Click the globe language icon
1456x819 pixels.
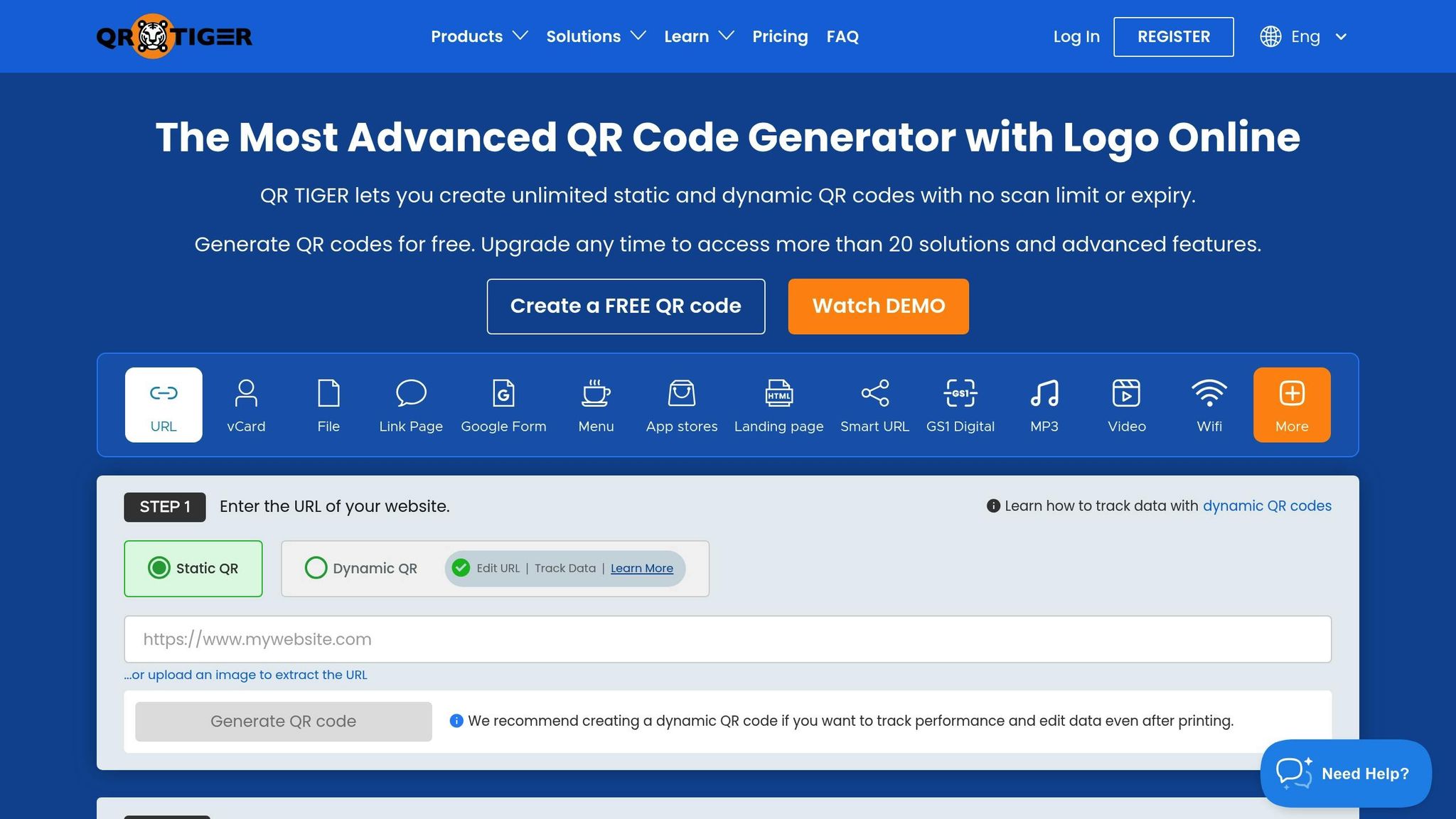click(1270, 36)
